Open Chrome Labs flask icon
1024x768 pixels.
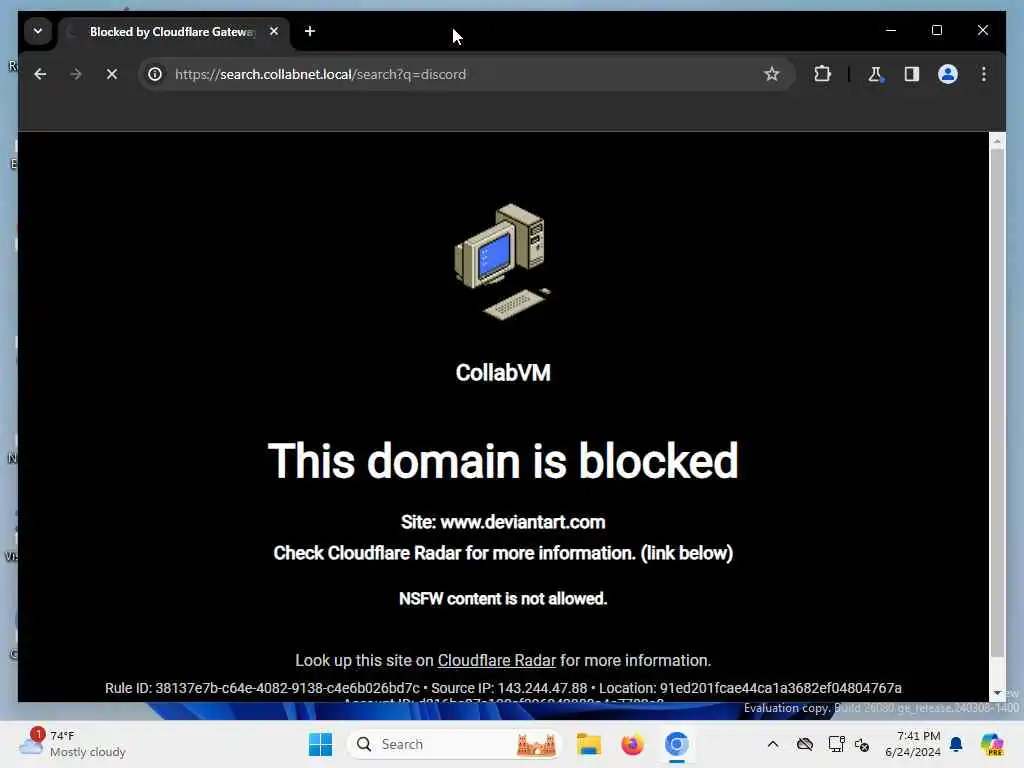[x=875, y=74]
